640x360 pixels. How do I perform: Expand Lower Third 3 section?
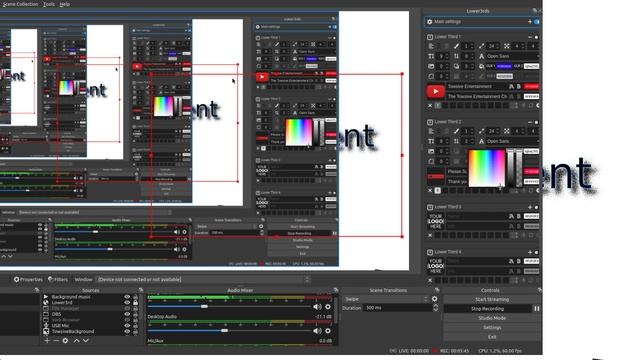[x=530, y=207]
